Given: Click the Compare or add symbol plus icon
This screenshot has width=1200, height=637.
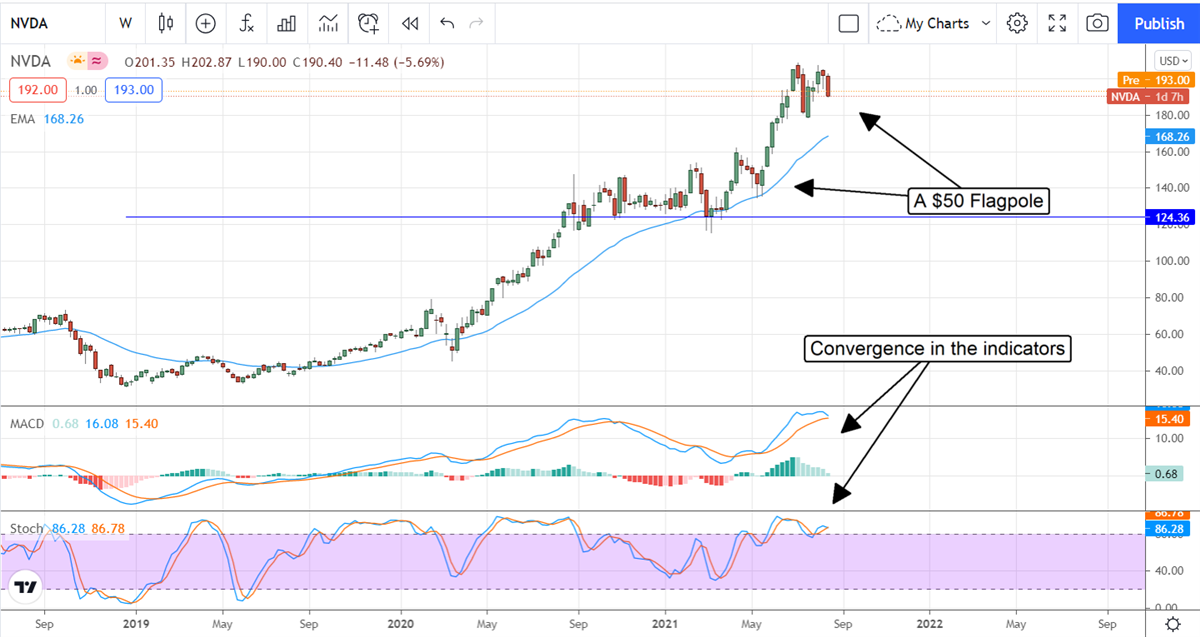Looking at the screenshot, I should [x=206, y=23].
